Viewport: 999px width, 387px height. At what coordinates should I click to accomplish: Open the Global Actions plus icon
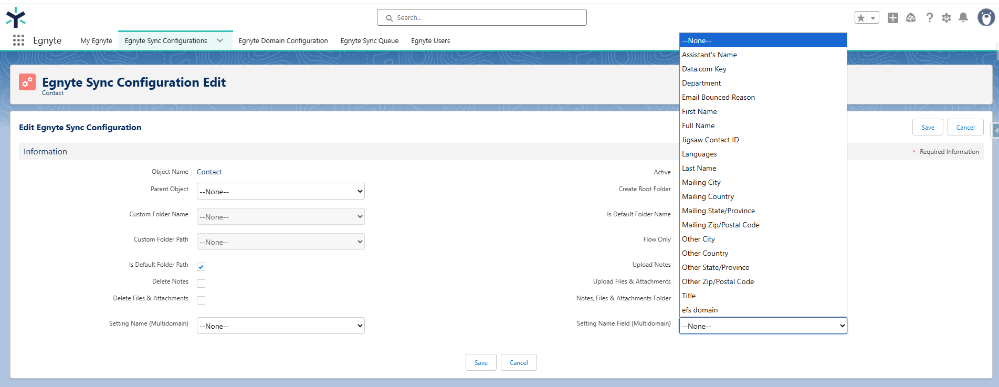pyautogui.click(x=893, y=18)
